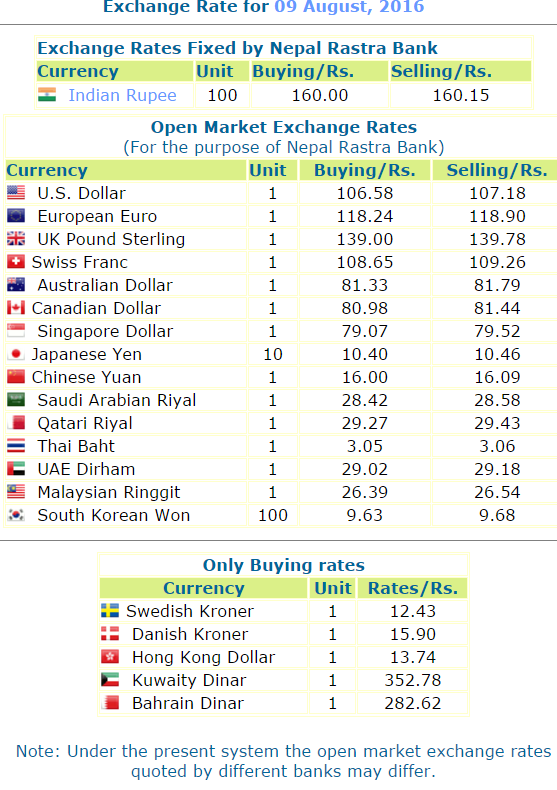Select the U.S. Dollar buying rate 106.58
Viewport: 557px width, 790px height.
365,193
